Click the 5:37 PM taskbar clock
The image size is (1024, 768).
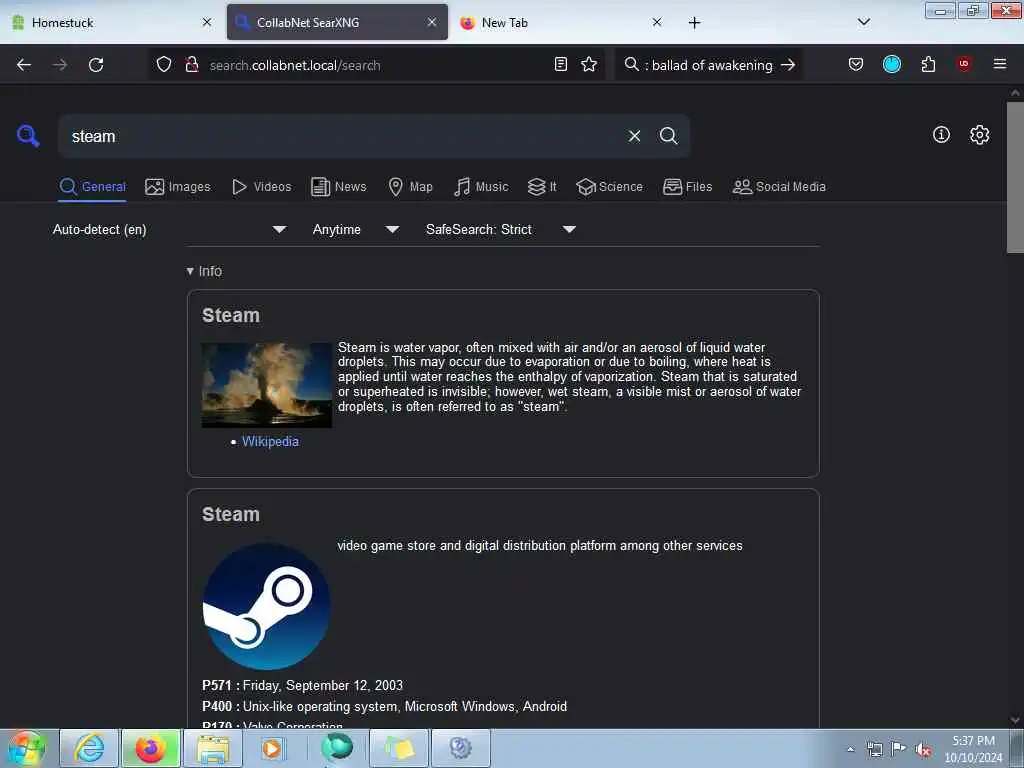click(973, 749)
